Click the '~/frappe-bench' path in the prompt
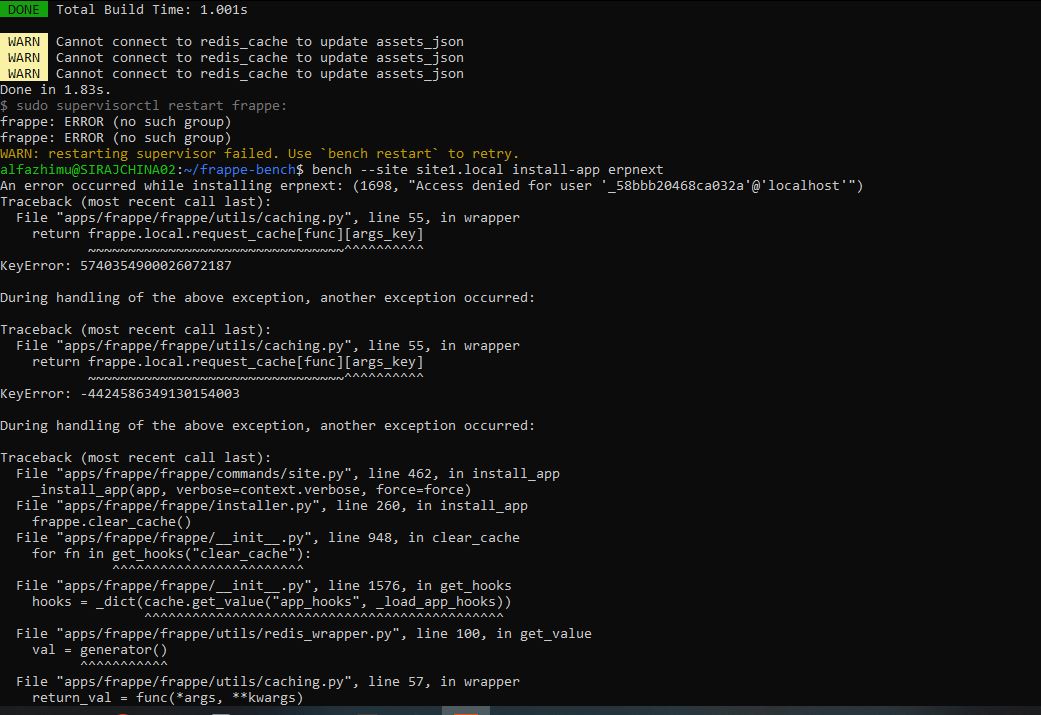 click(240, 169)
